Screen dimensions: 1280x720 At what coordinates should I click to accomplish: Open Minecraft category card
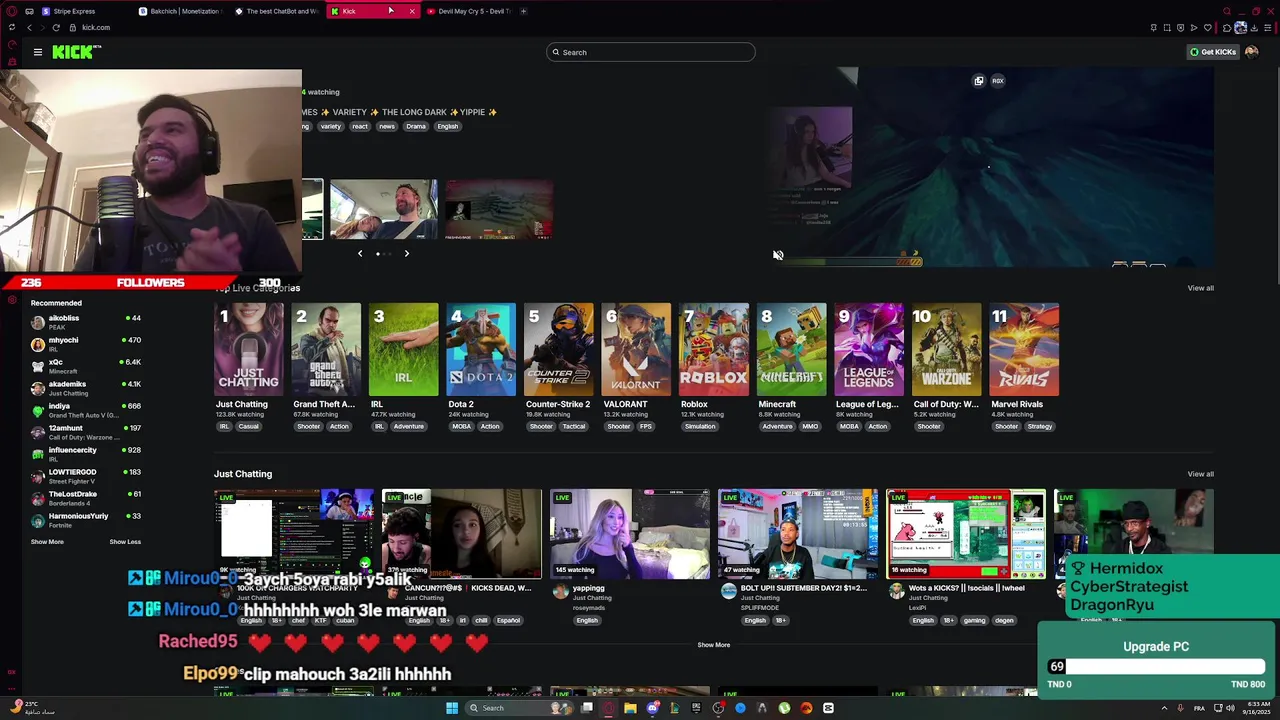(x=792, y=350)
